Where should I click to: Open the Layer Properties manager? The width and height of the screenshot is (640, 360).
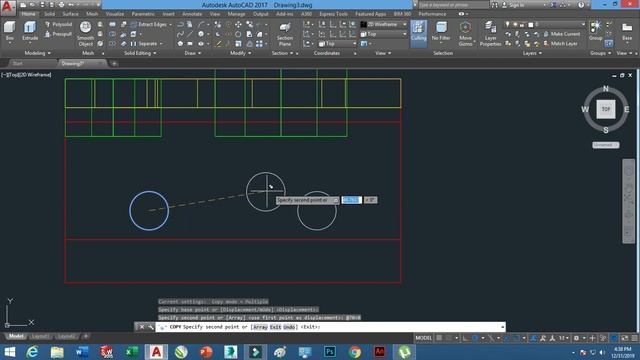tap(490, 33)
